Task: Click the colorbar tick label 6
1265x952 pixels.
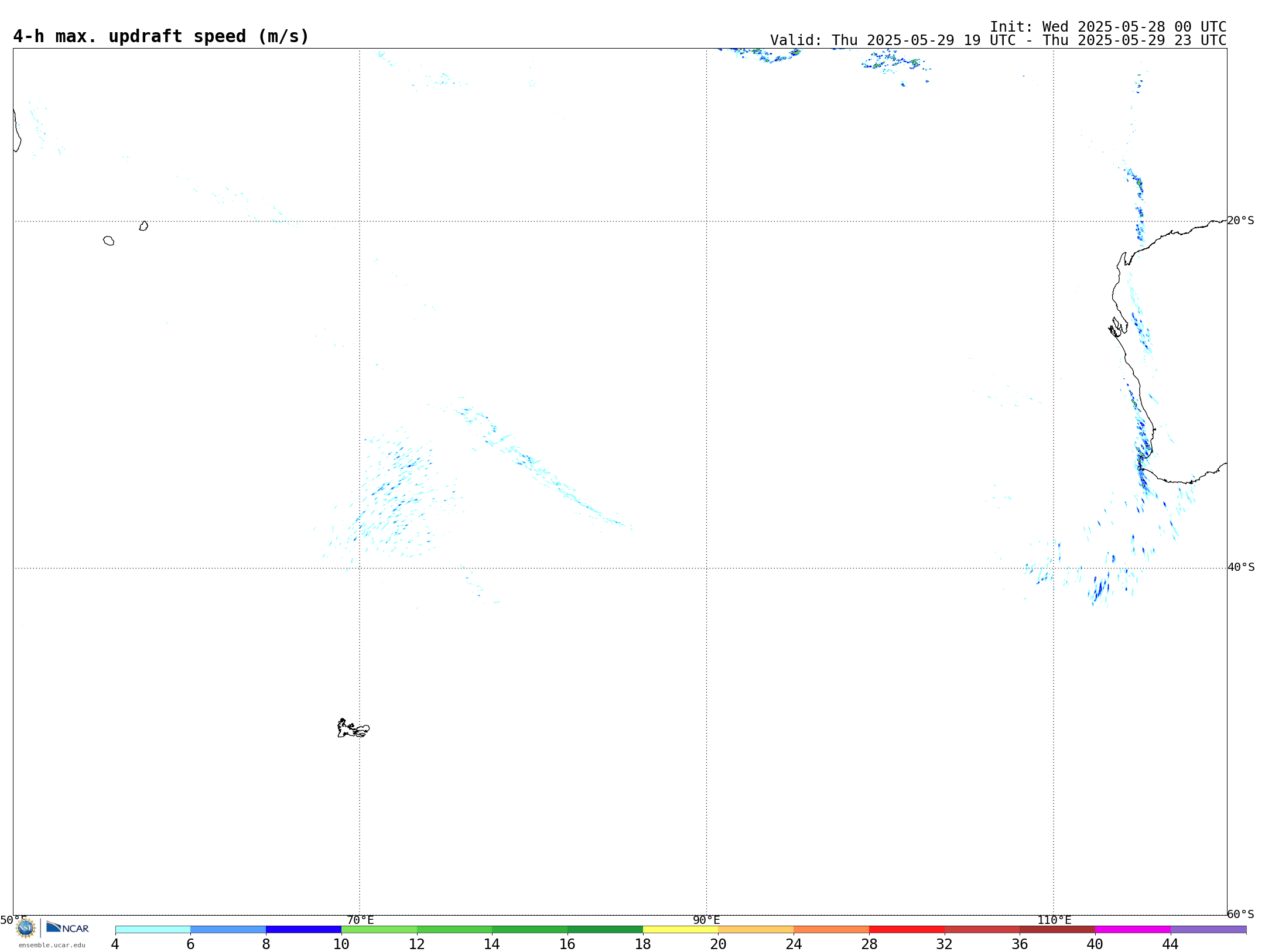Action: pos(190,944)
